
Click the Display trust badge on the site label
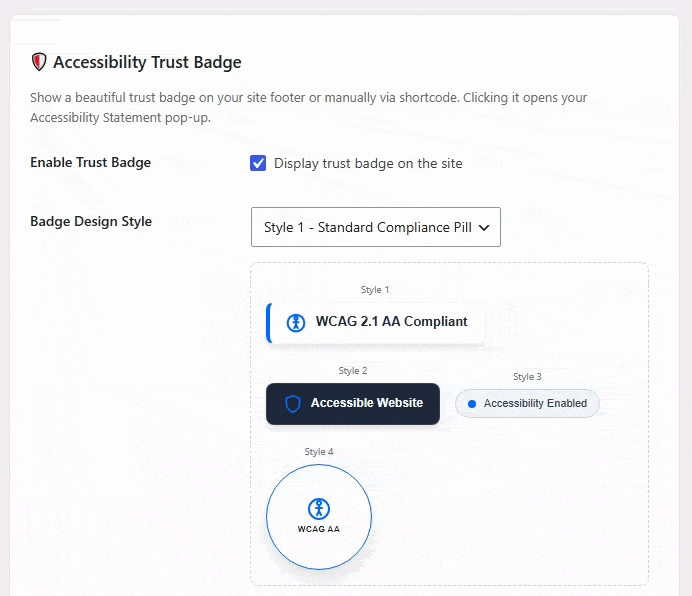pos(368,163)
